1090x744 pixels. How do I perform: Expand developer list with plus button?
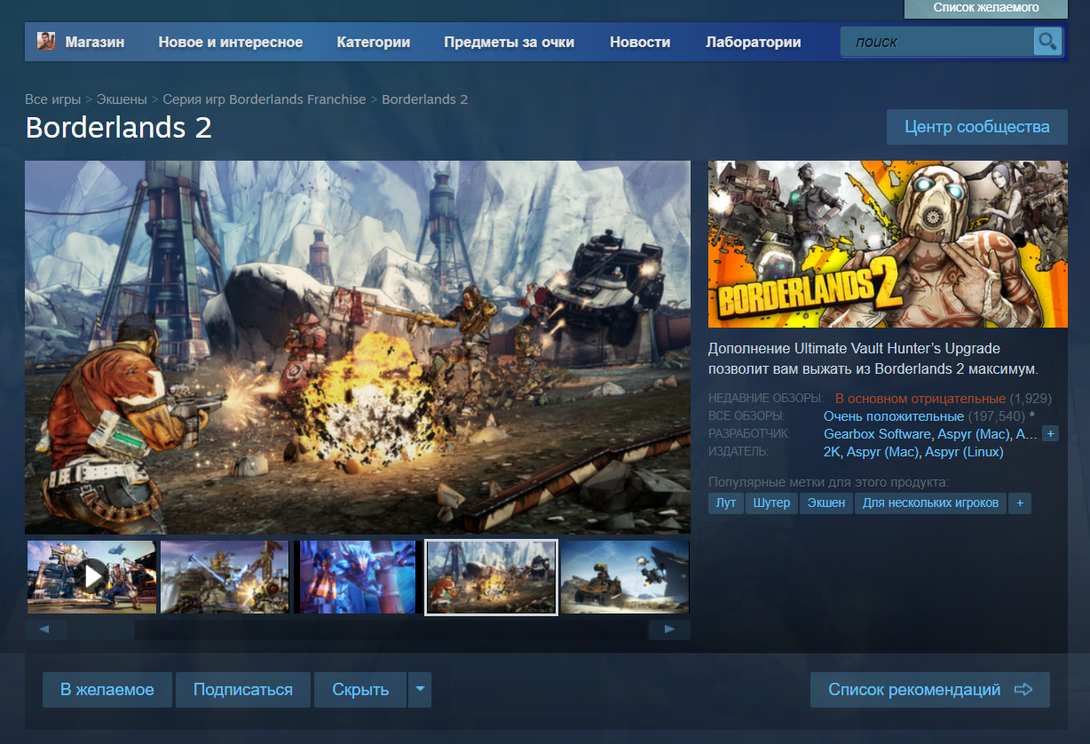pyautogui.click(x=1050, y=434)
